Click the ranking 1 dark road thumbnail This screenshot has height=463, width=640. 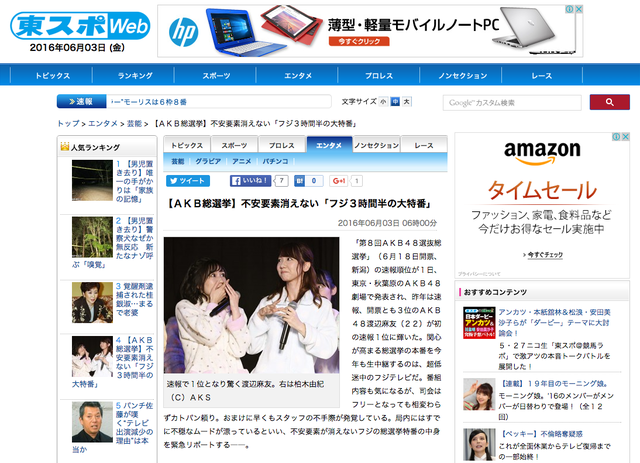point(92,180)
